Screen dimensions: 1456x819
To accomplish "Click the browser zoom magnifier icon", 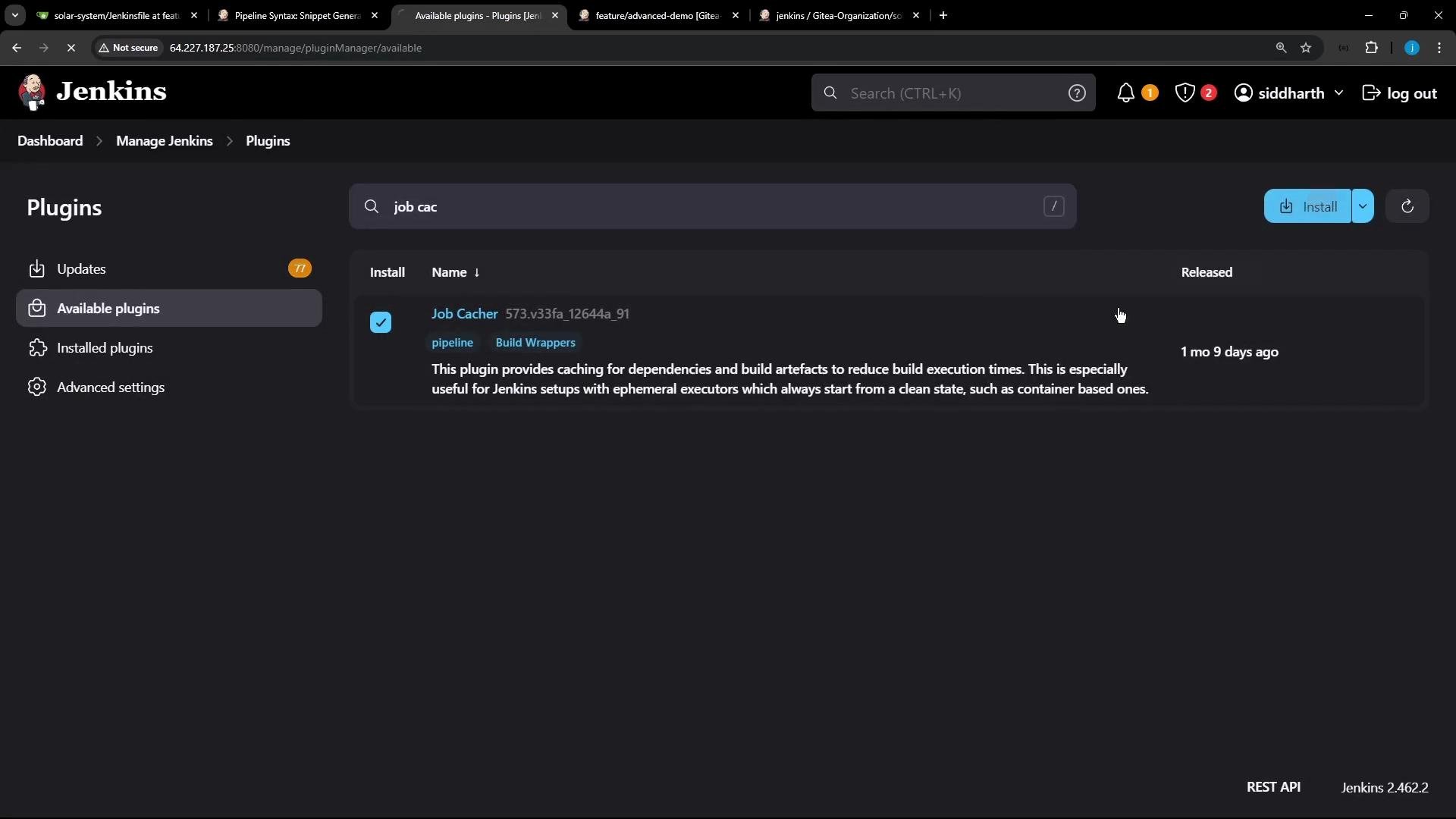I will (1281, 48).
